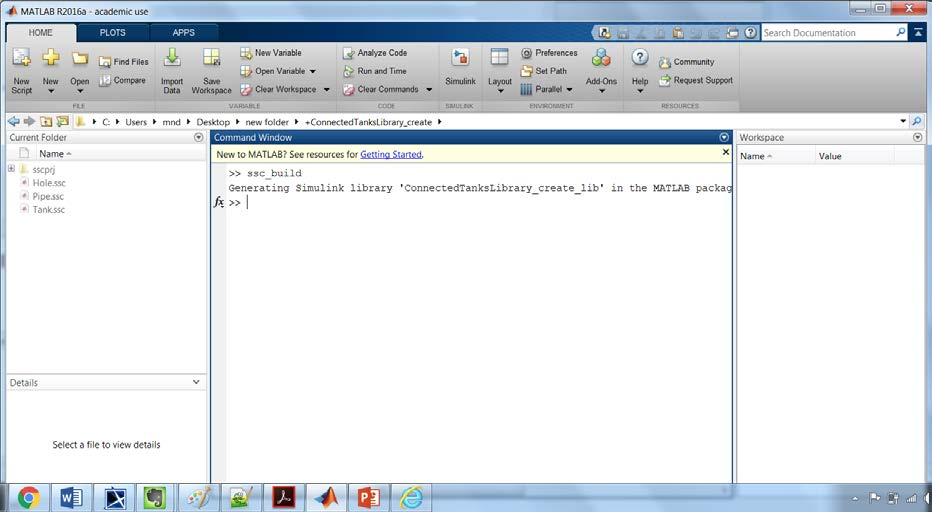Go forward using the right arrow
Image resolution: width=932 pixels, height=512 pixels.
(x=29, y=121)
